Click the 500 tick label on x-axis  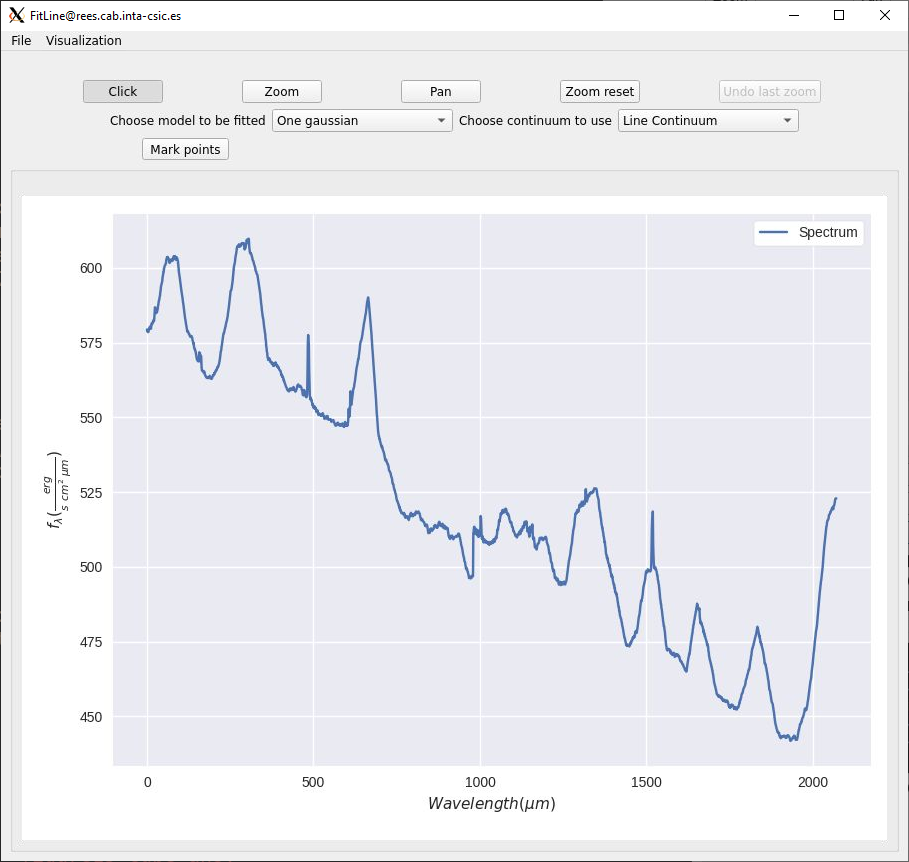tap(313, 782)
